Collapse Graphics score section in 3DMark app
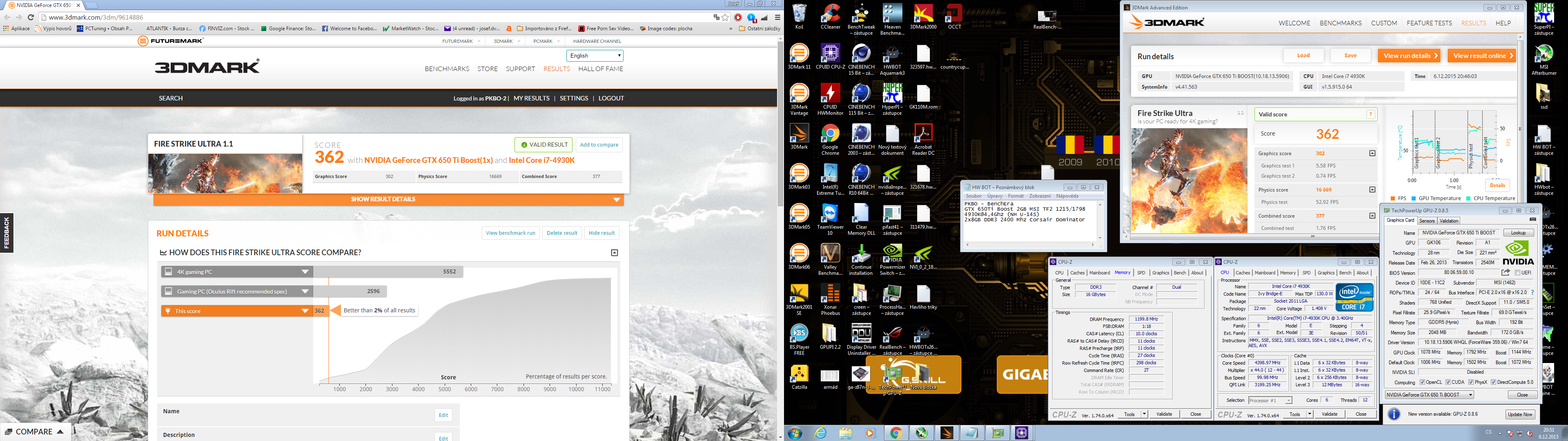The image size is (1568, 441). (1372, 154)
